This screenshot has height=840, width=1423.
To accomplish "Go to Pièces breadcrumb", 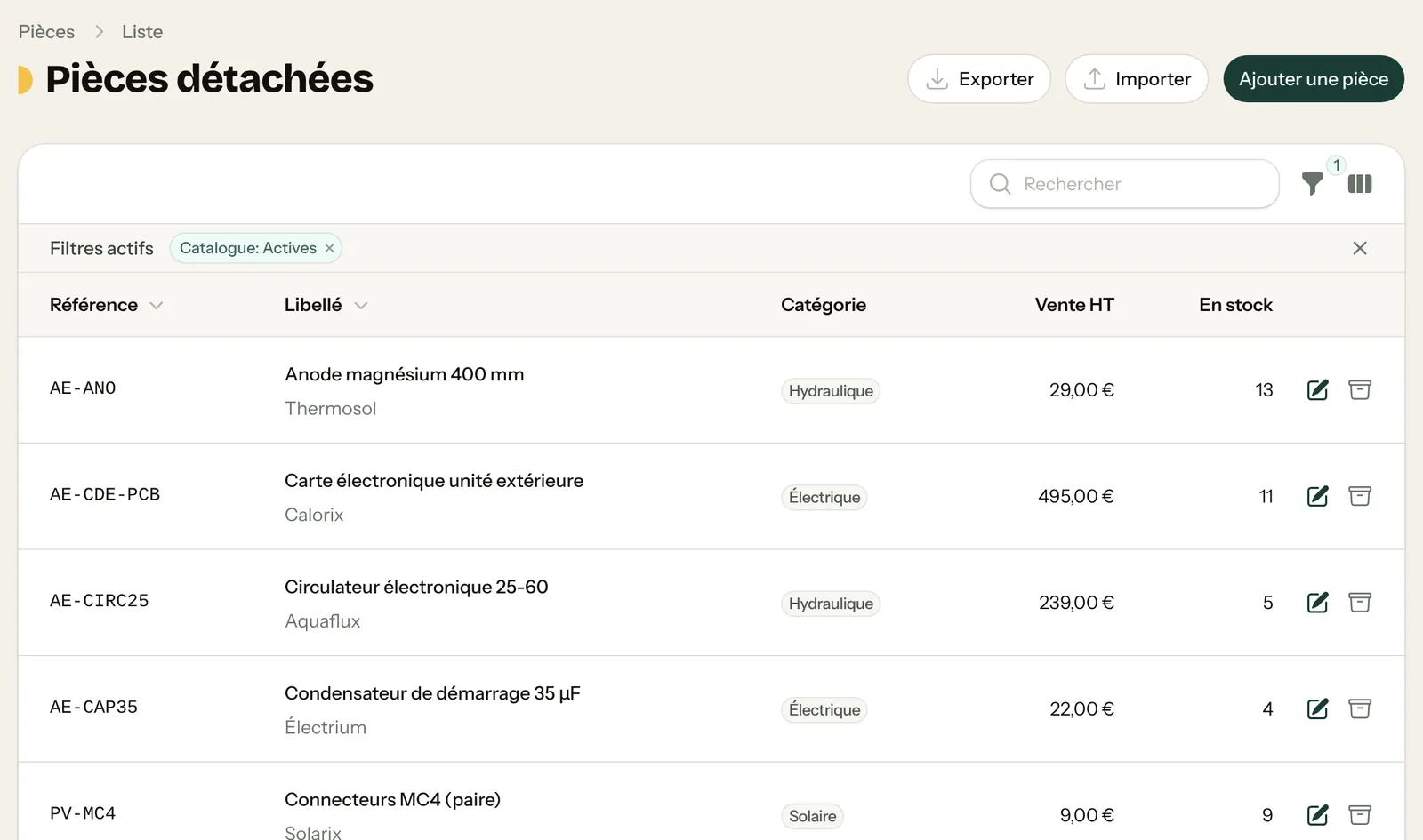I will [46, 32].
